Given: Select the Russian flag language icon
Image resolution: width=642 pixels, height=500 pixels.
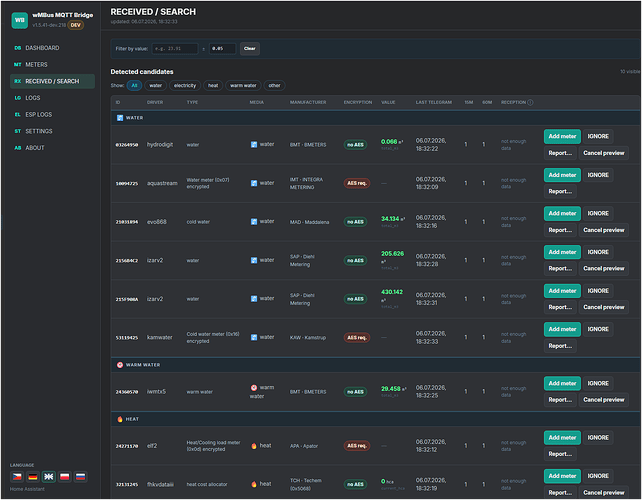Looking at the screenshot, I should pos(81,477).
